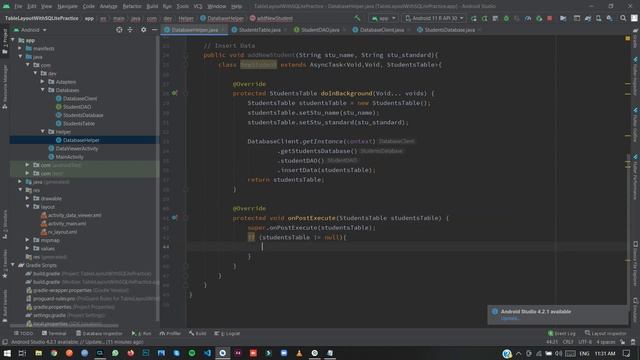Collapse the layout folder
The width and height of the screenshot is (640, 360).
tap(28, 207)
